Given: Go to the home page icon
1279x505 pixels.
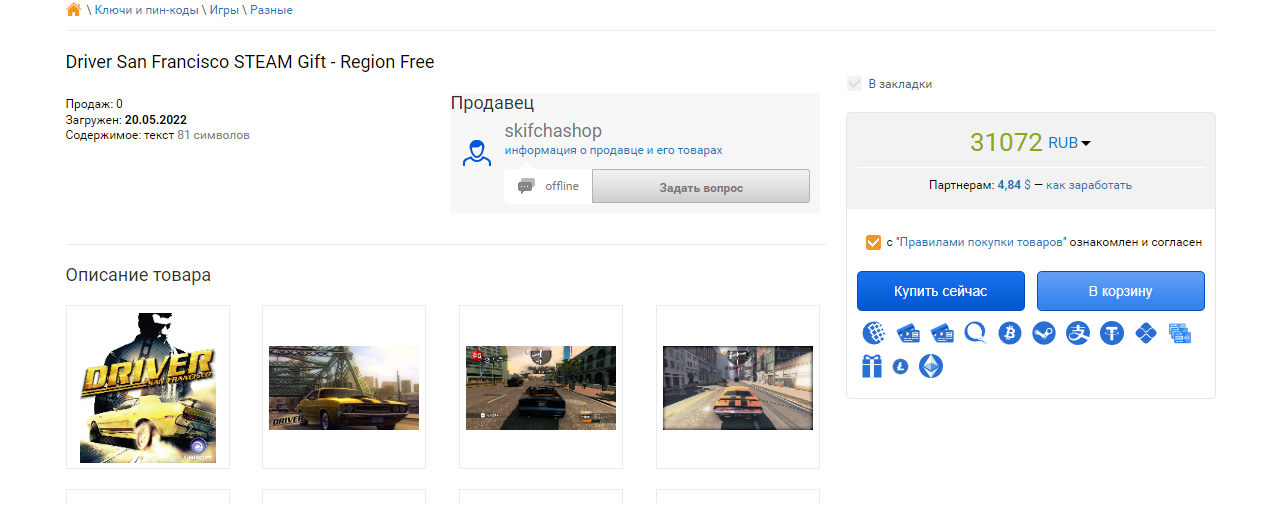Looking at the screenshot, I should click(x=73, y=10).
